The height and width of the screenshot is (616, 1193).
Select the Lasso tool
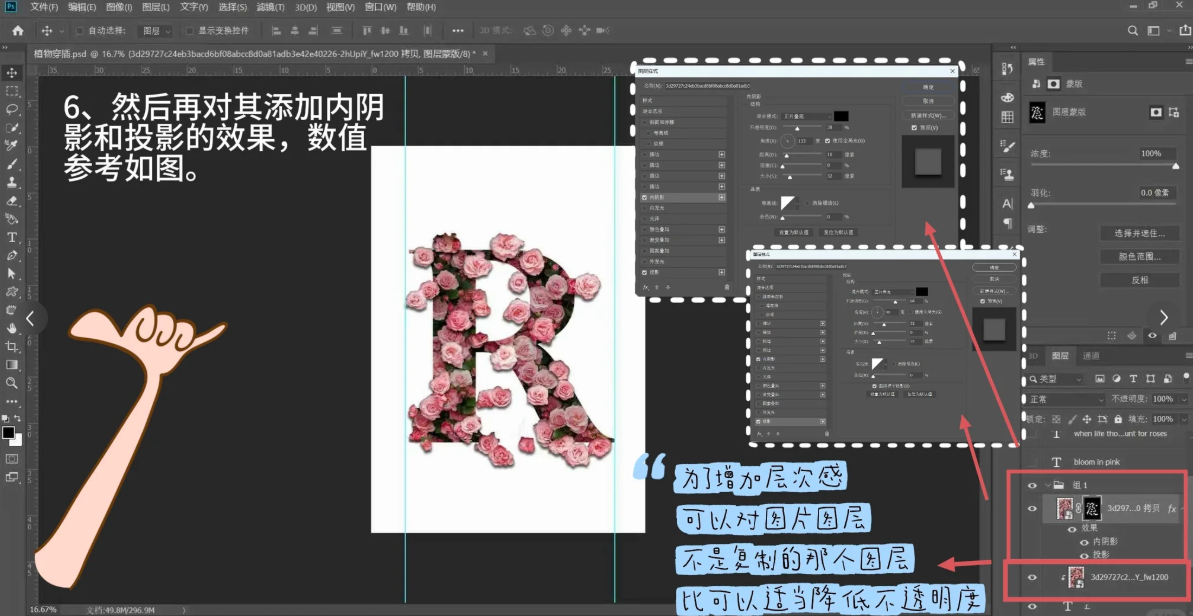coord(12,109)
